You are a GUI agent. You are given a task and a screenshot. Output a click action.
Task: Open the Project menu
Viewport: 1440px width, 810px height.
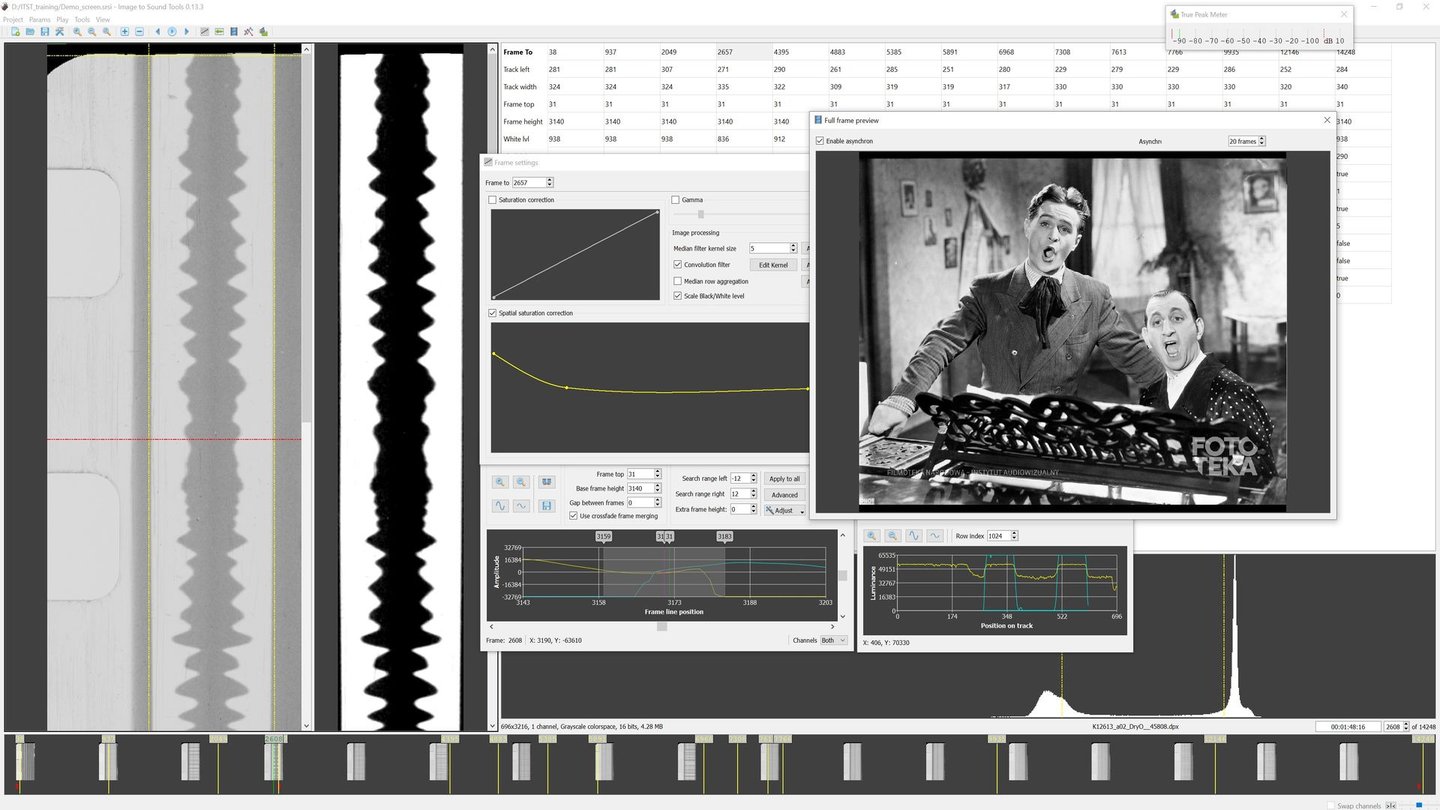13,19
